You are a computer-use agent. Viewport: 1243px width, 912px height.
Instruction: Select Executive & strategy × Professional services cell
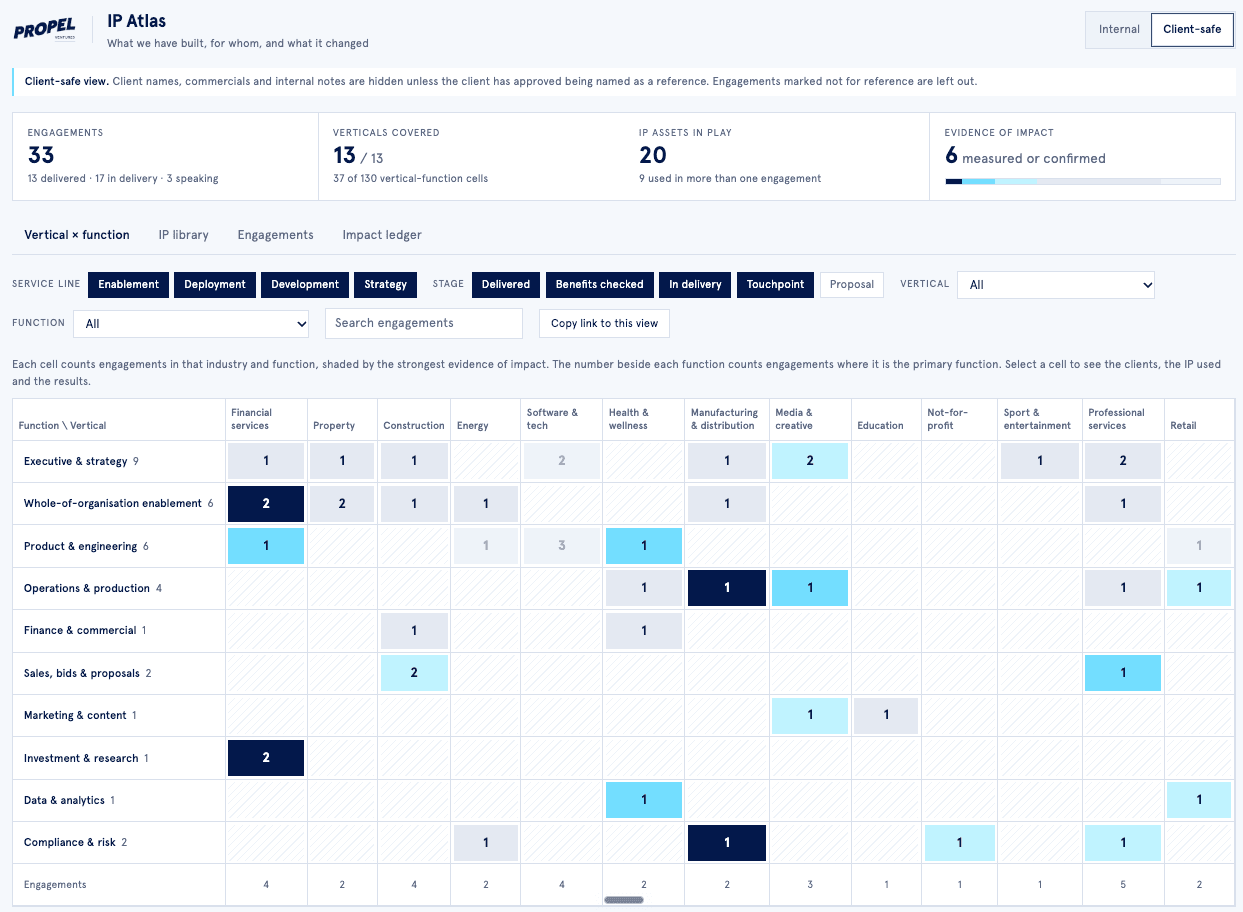pos(1123,461)
